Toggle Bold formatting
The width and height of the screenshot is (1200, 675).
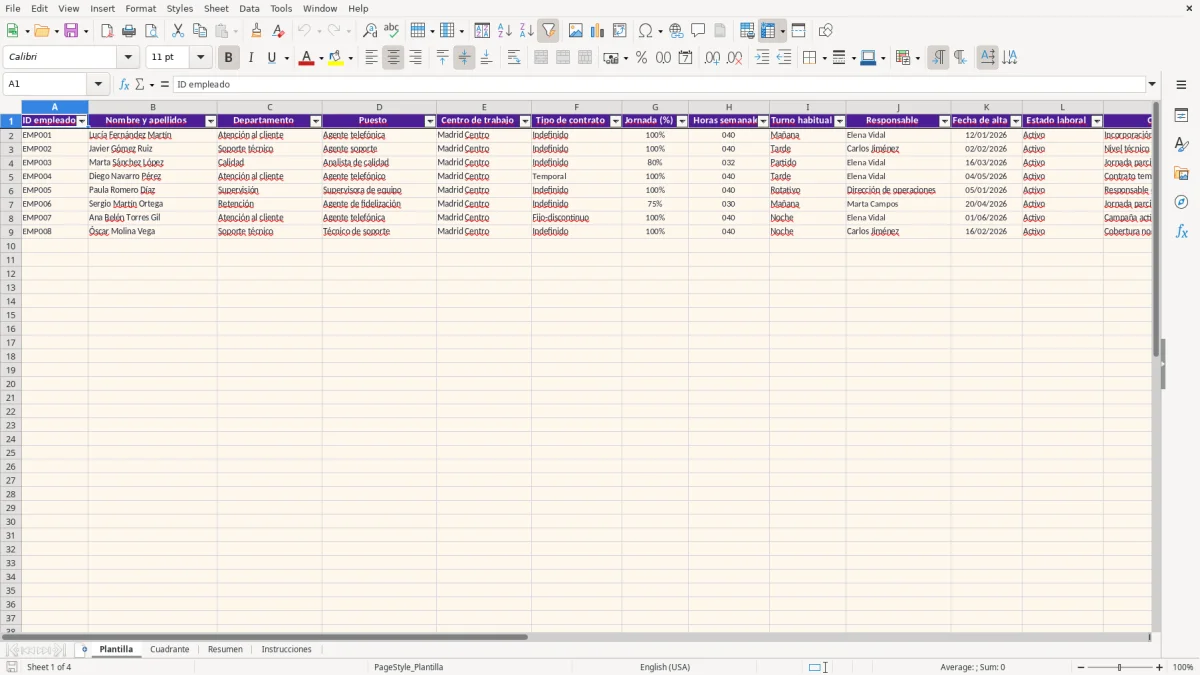pyautogui.click(x=229, y=58)
